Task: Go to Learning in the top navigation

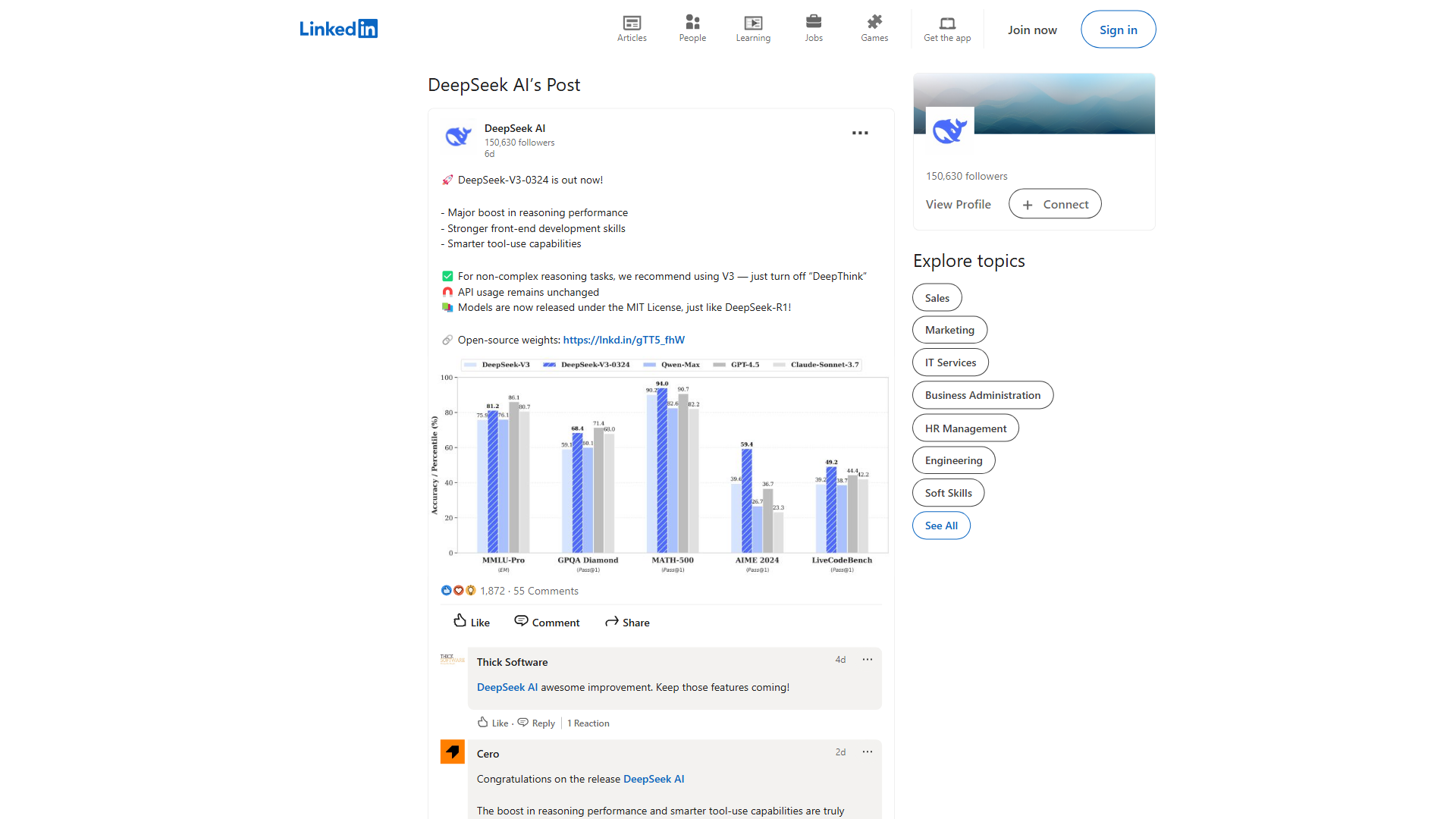Action: (753, 29)
